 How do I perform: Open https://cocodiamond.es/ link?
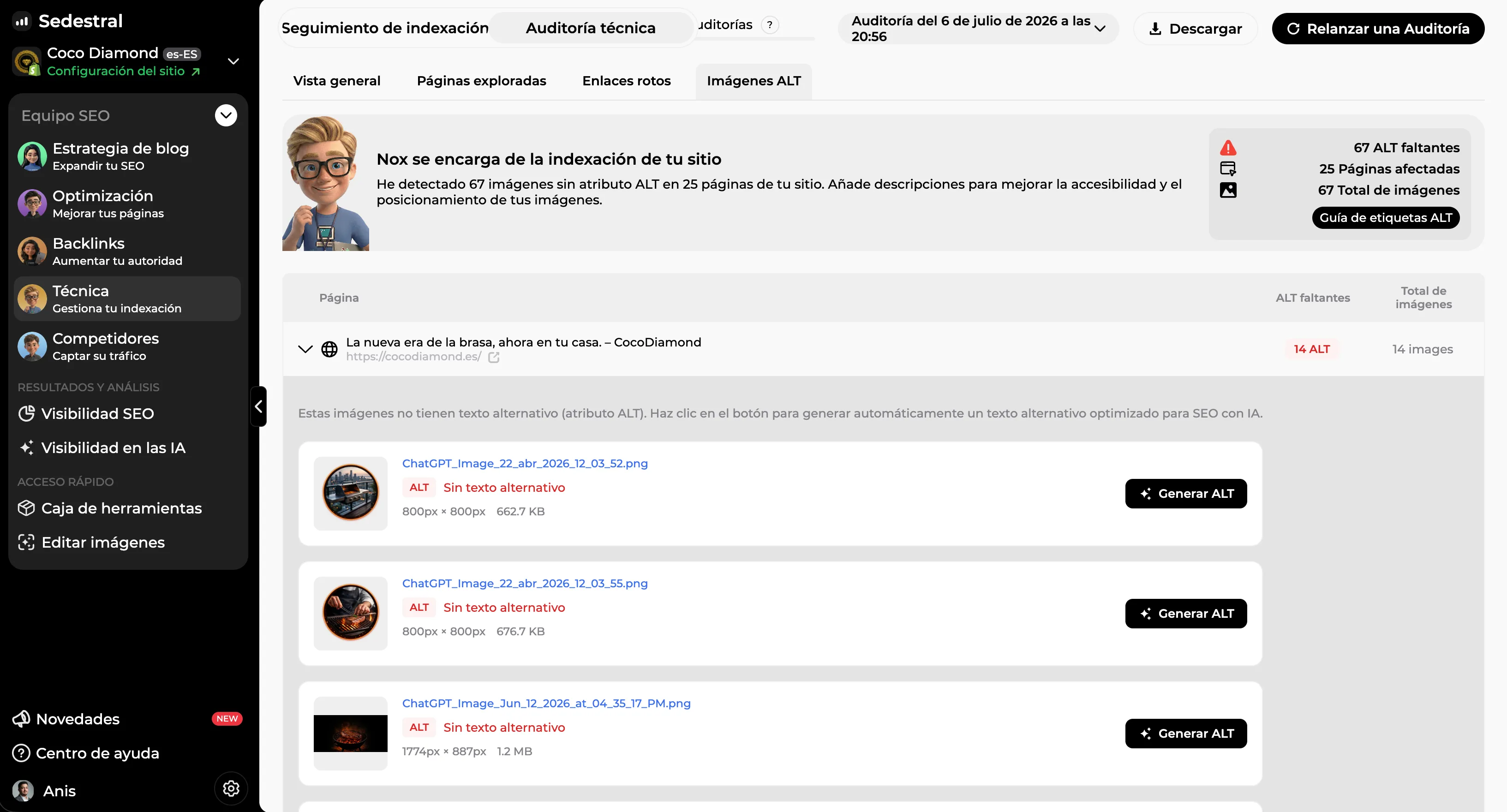[413, 356]
